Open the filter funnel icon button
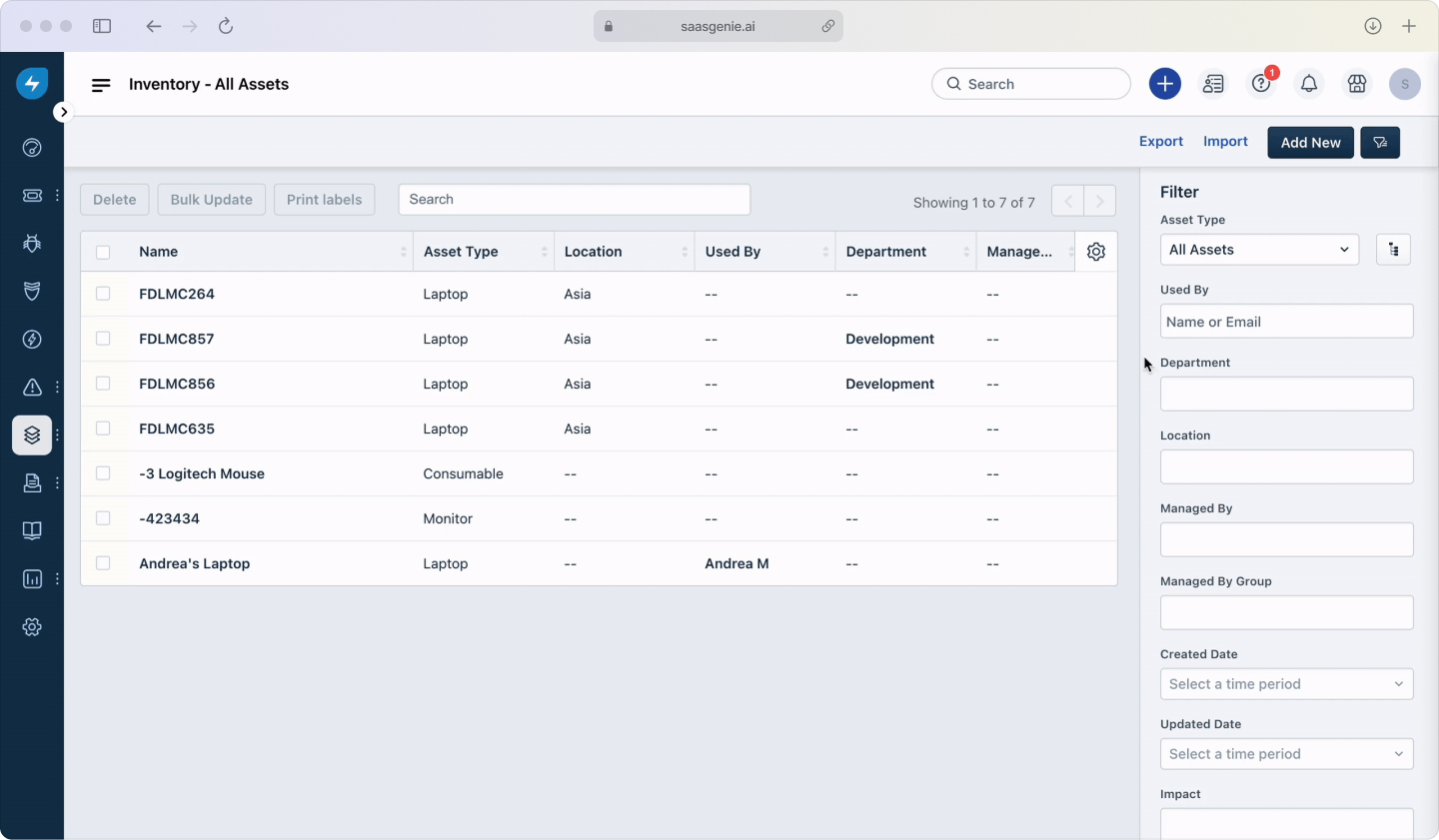This screenshot has height=840, width=1439. pyautogui.click(x=1380, y=142)
